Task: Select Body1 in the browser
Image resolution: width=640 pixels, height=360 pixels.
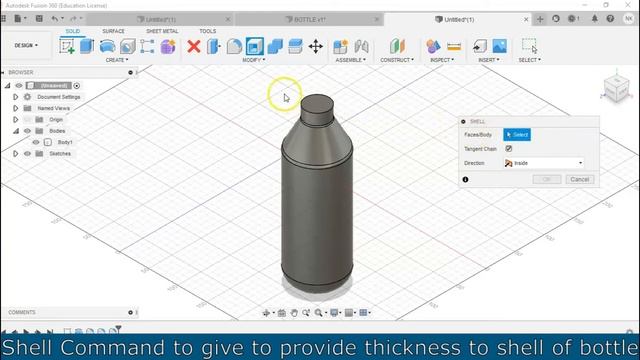Action: click(x=65, y=142)
